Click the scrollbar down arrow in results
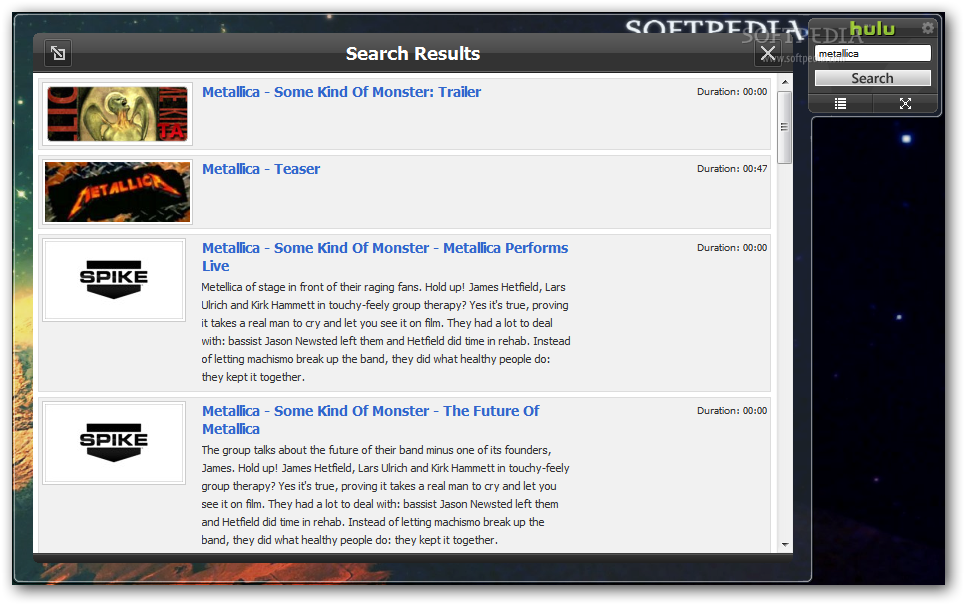965x605 pixels. (785, 545)
